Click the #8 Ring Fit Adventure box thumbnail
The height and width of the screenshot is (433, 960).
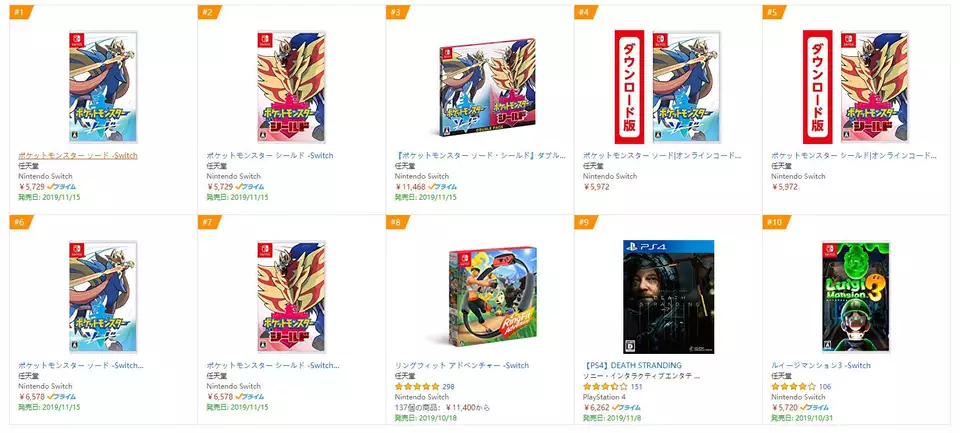[x=493, y=297]
